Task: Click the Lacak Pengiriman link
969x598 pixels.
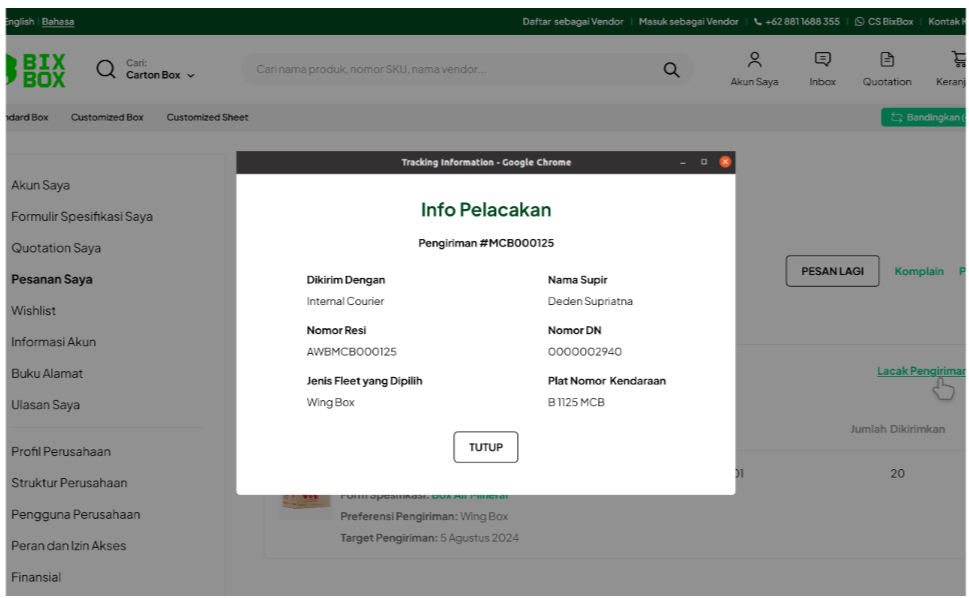Action: pos(920,371)
